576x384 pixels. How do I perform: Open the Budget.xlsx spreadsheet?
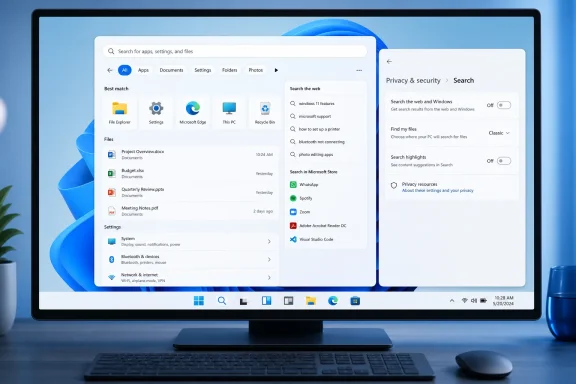click(x=190, y=173)
